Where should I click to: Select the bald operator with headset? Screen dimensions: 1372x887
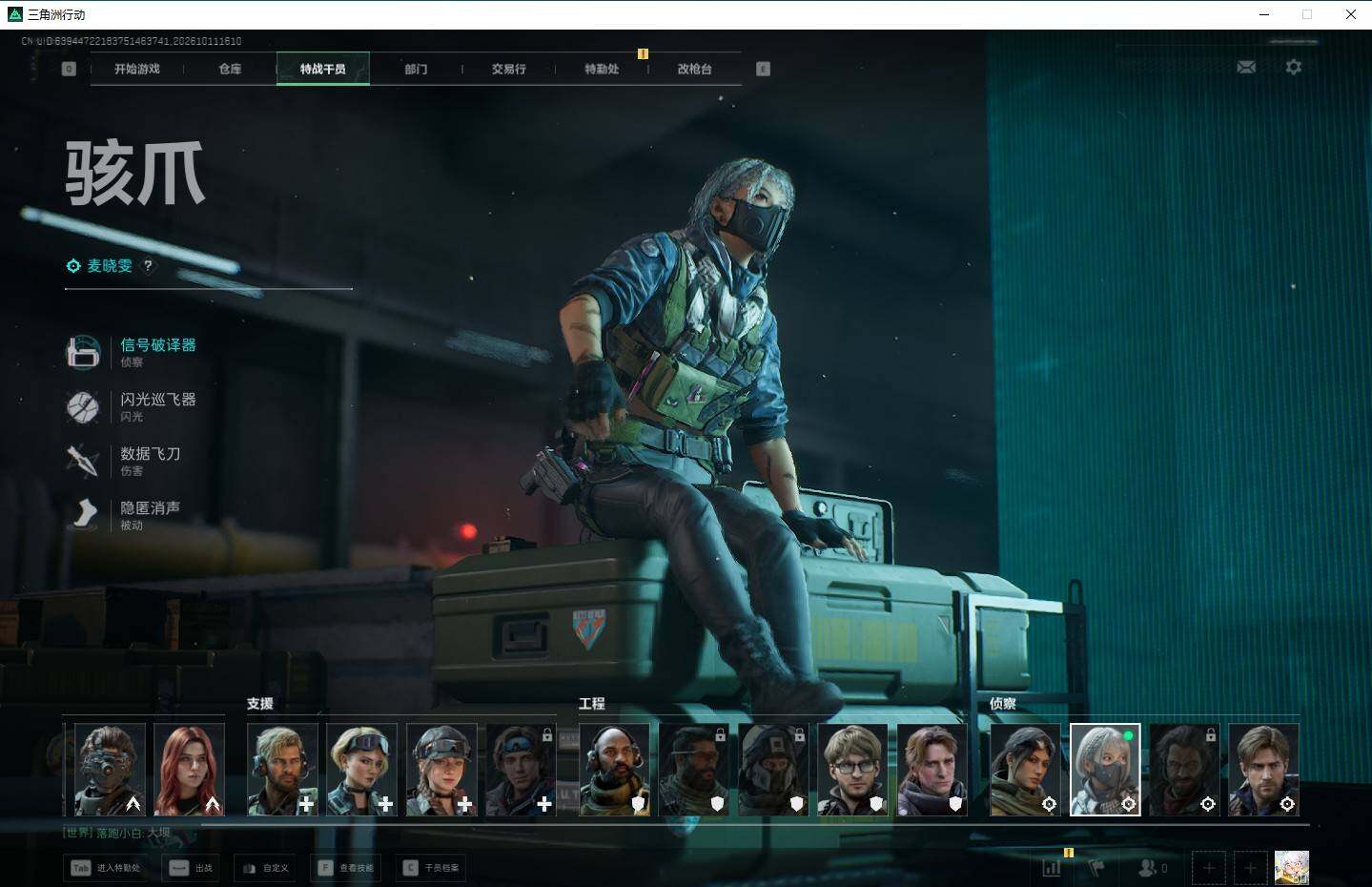click(614, 770)
